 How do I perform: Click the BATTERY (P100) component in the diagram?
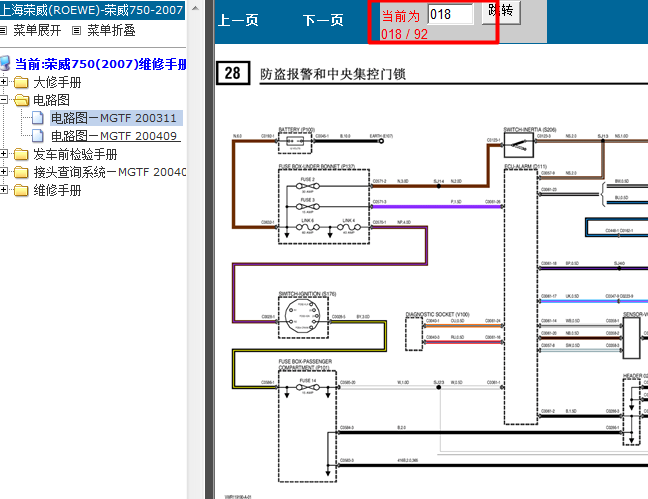[x=295, y=141]
